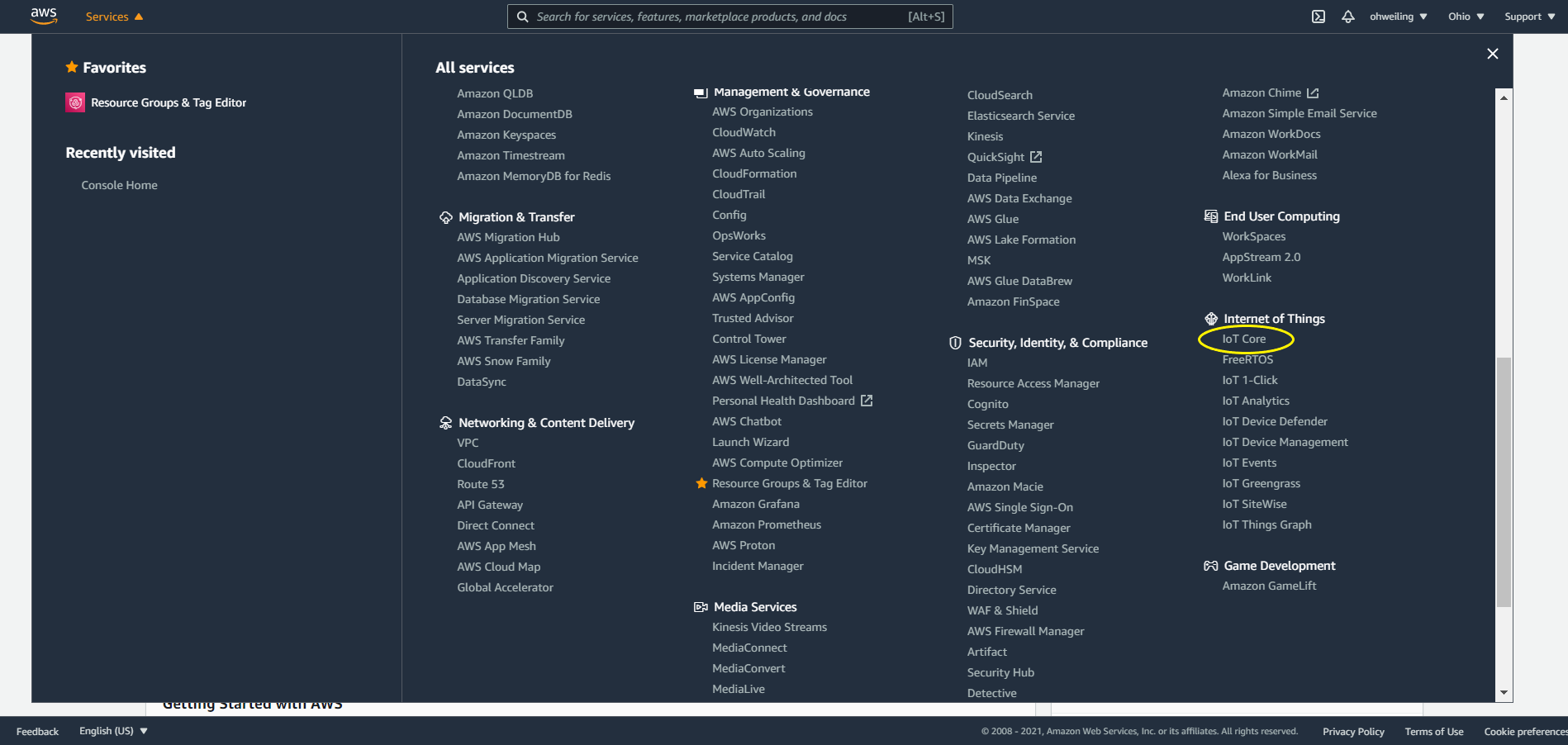Image resolution: width=1568 pixels, height=745 pixels.
Task: Click the Networking & Content Delivery category icon
Action: click(x=446, y=423)
